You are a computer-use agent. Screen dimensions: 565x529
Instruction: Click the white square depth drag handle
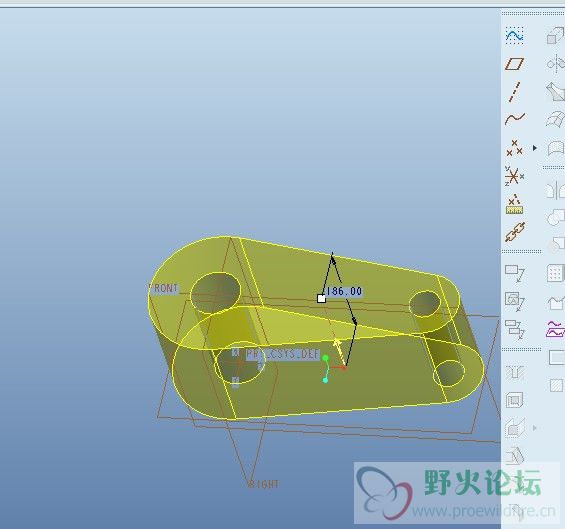tap(321, 299)
